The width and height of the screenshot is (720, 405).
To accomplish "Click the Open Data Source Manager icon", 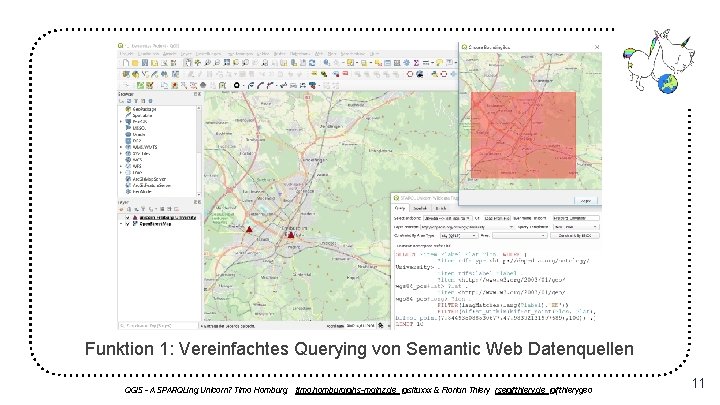I will [126, 74].
